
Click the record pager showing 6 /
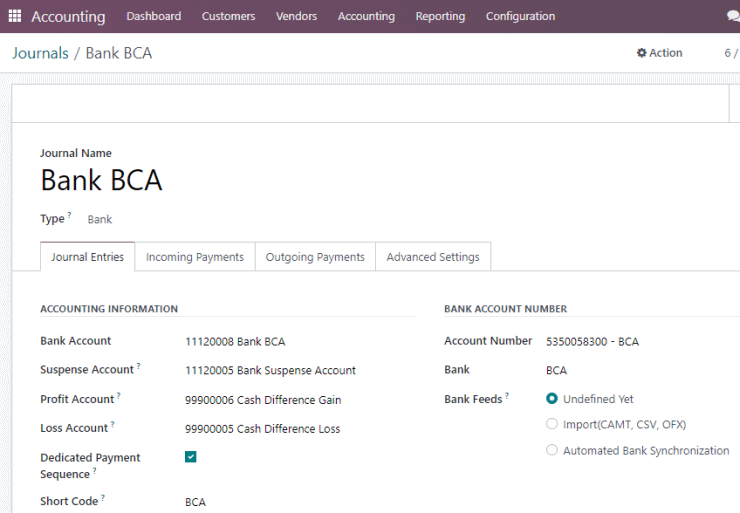[732, 53]
